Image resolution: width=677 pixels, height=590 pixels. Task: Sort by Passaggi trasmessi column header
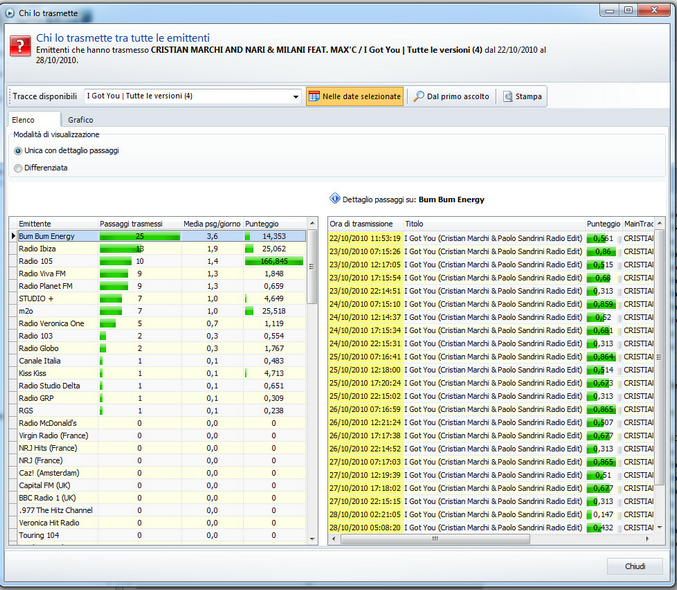[x=139, y=224]
